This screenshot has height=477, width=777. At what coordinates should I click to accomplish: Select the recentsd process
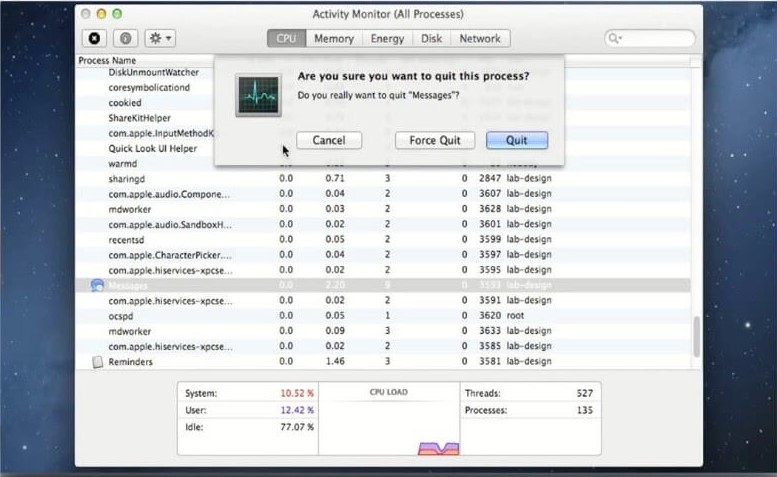coord(126,240)
